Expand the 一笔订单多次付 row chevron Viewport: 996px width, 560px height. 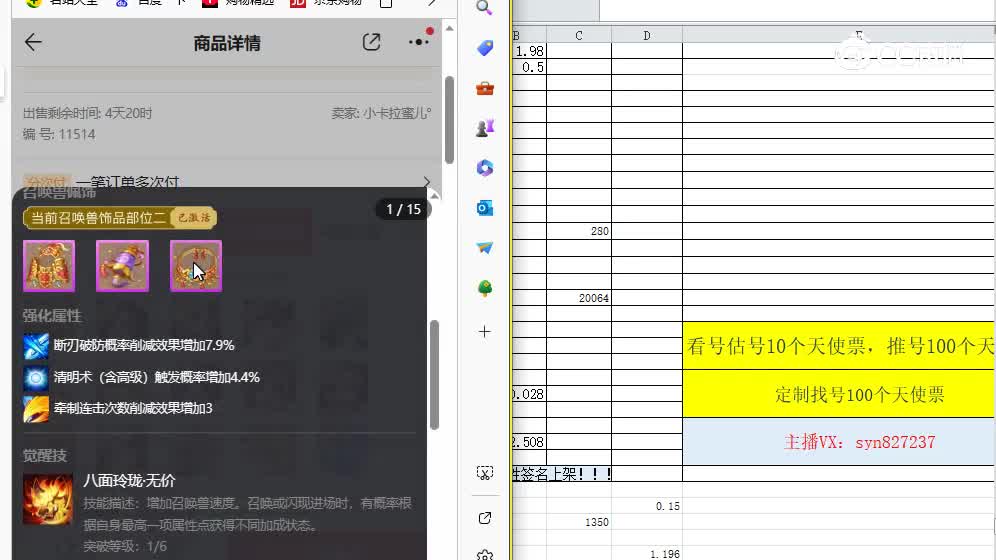pos(426,182)
